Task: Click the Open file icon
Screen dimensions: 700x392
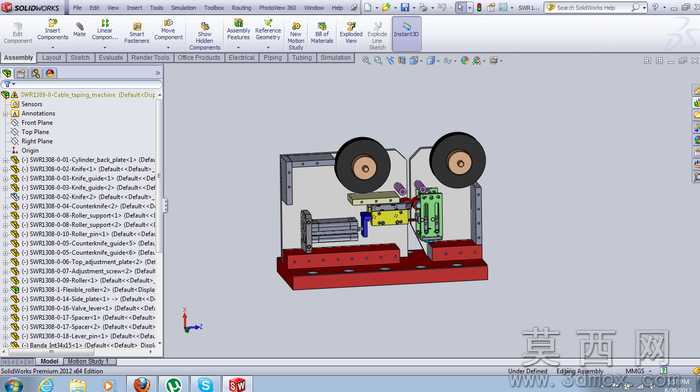Action: point(385,8)
